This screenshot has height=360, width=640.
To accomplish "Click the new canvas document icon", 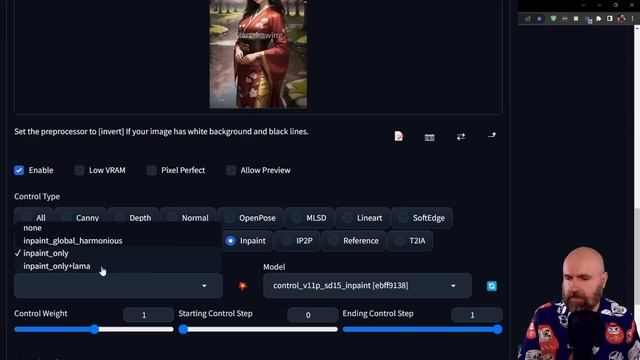I will click(x=399, y=136).
